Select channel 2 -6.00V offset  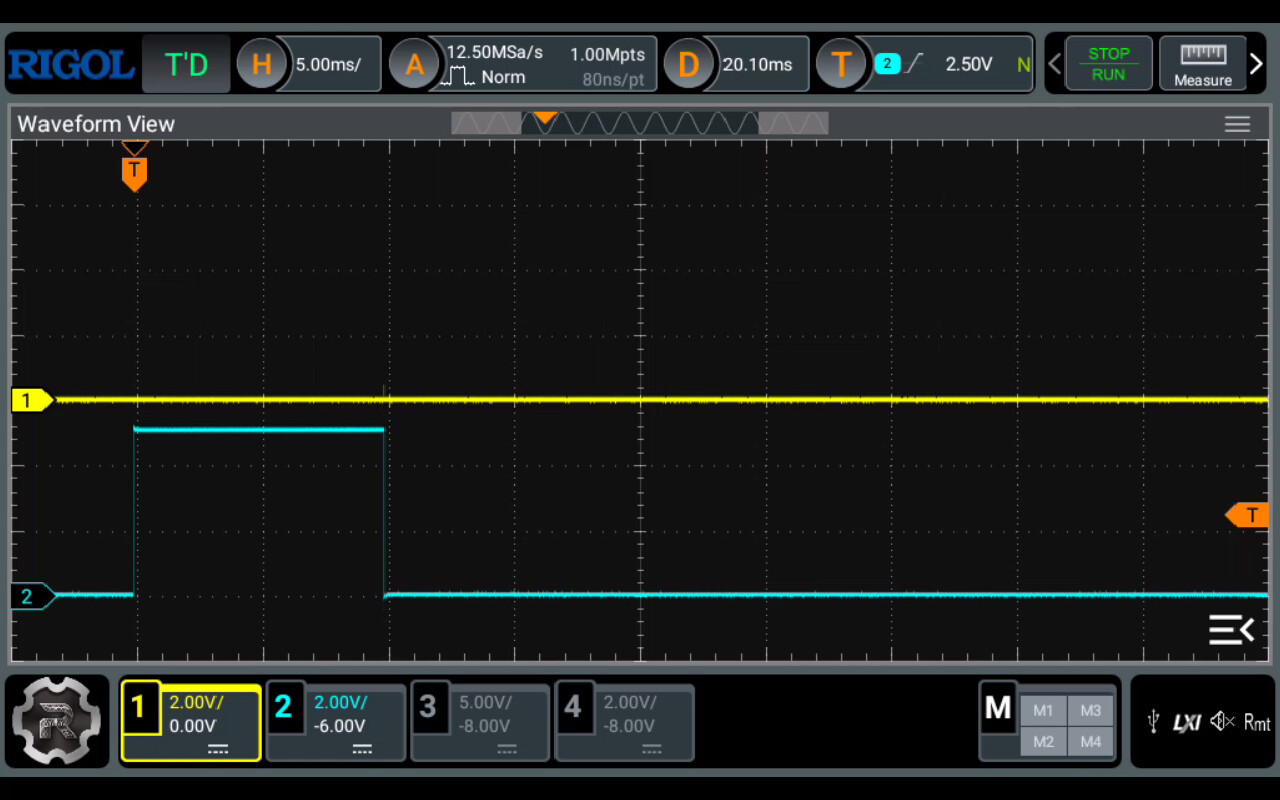340,726
